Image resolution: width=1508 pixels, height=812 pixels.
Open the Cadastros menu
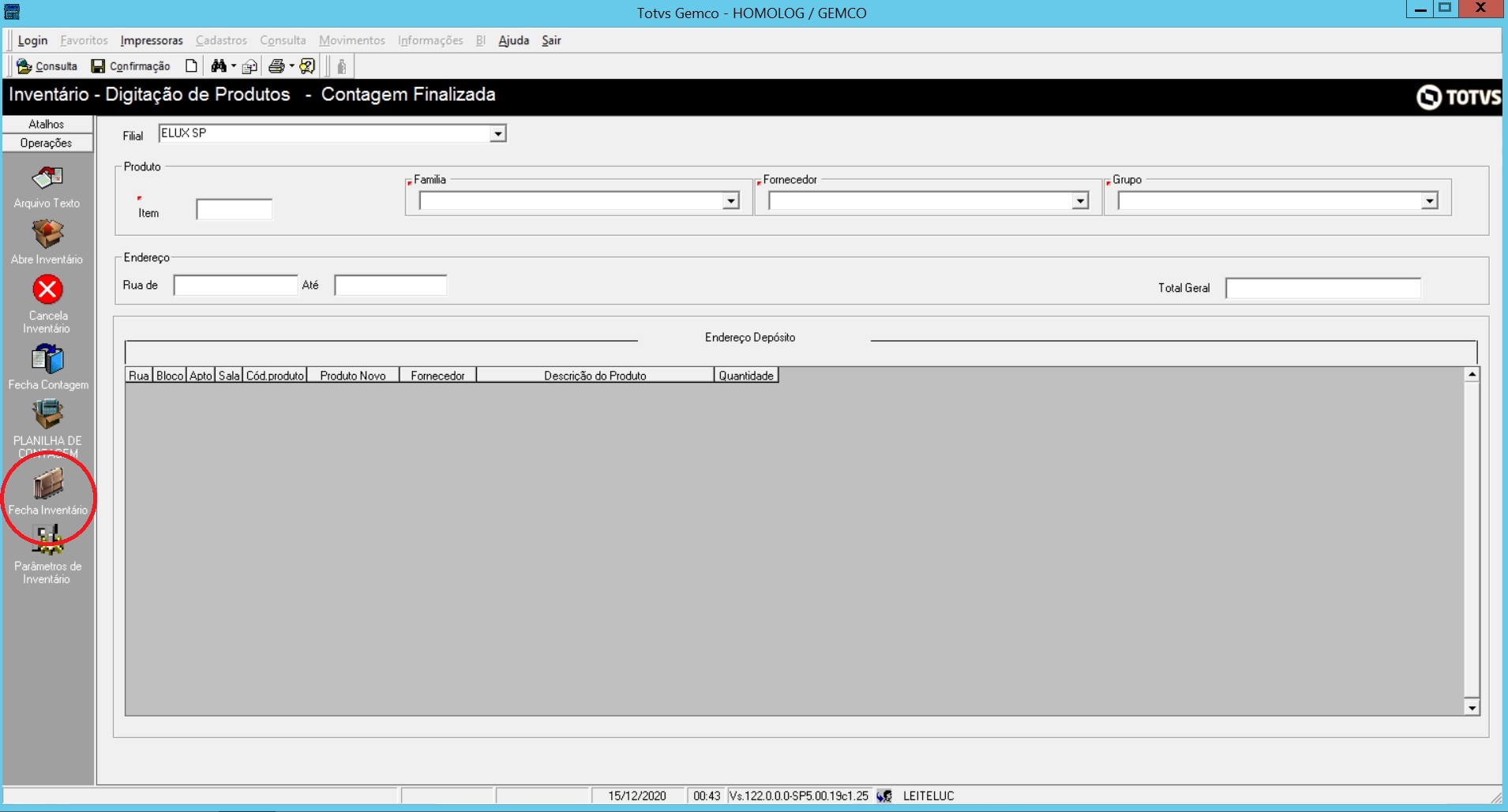pos(221,40)
